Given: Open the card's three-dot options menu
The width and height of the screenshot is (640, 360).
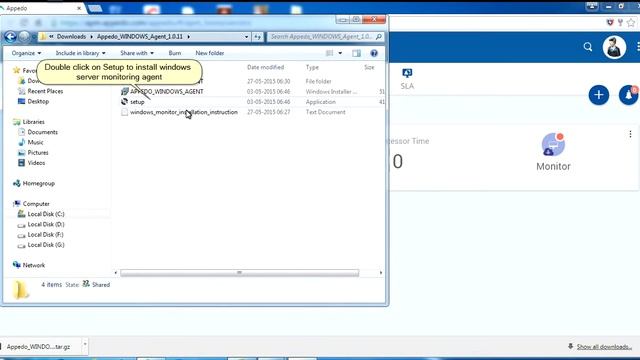Looking at the screenshot, I should (630, 134).
